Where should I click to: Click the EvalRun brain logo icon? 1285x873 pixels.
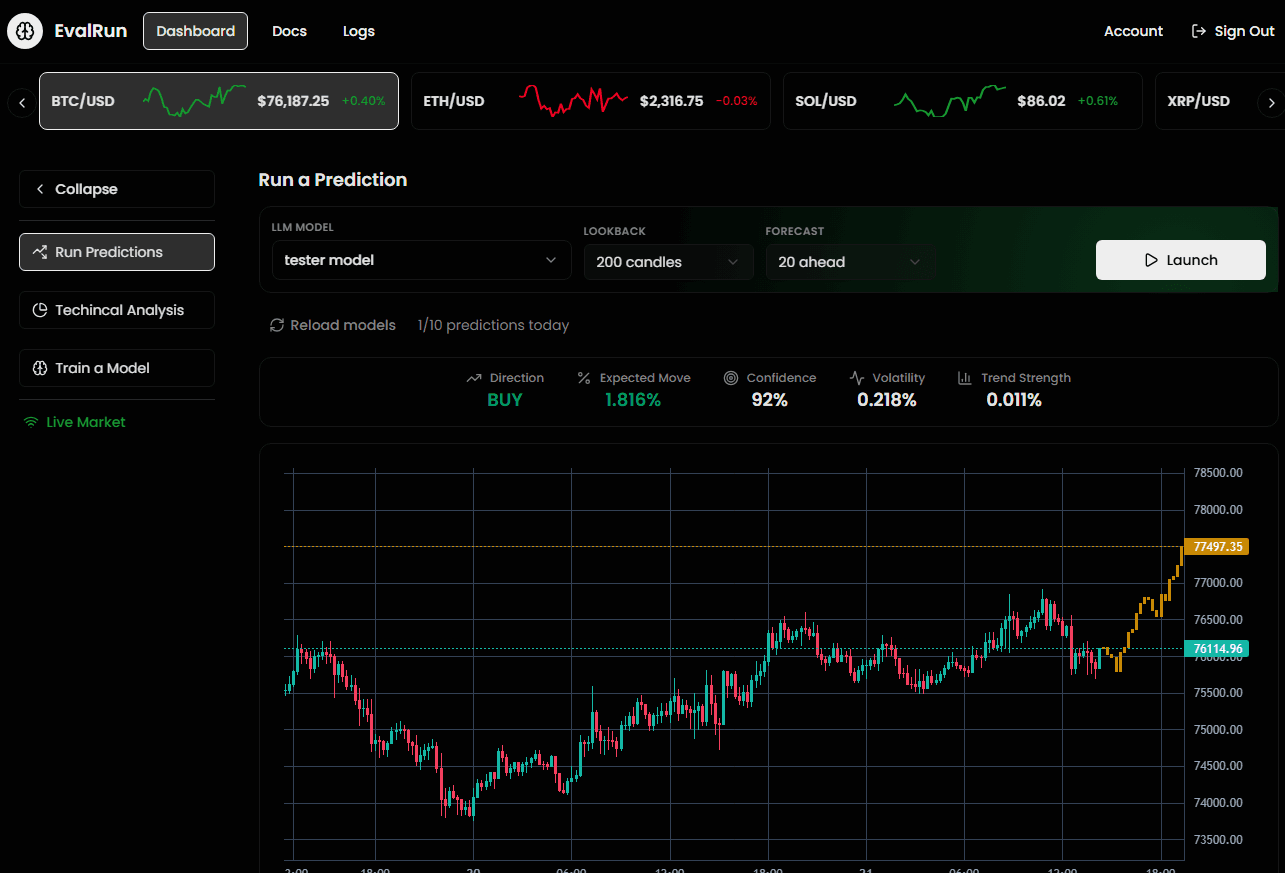click(25, 31)
